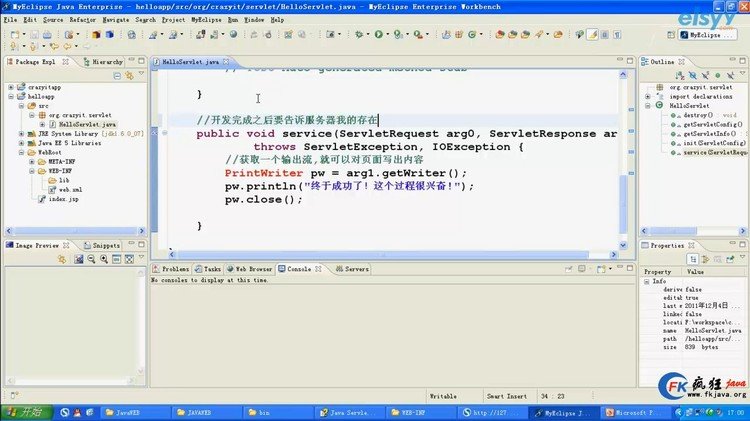Viewport: 750px width, 421px height.
Task: Click zoom in icon in Image Preview
Action: click(x=104, y=259)
